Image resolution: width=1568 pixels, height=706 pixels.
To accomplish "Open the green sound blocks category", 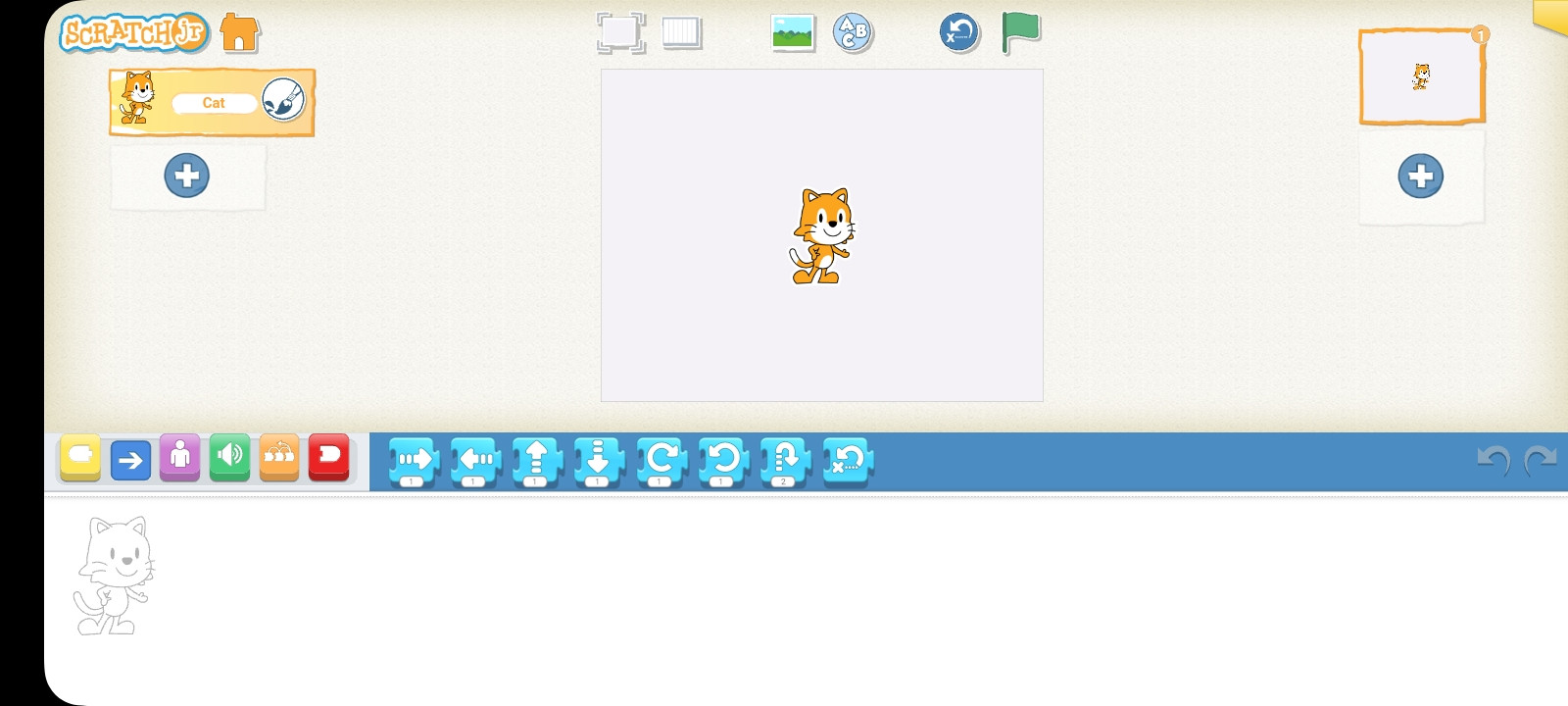I will [x=230, y=458].
